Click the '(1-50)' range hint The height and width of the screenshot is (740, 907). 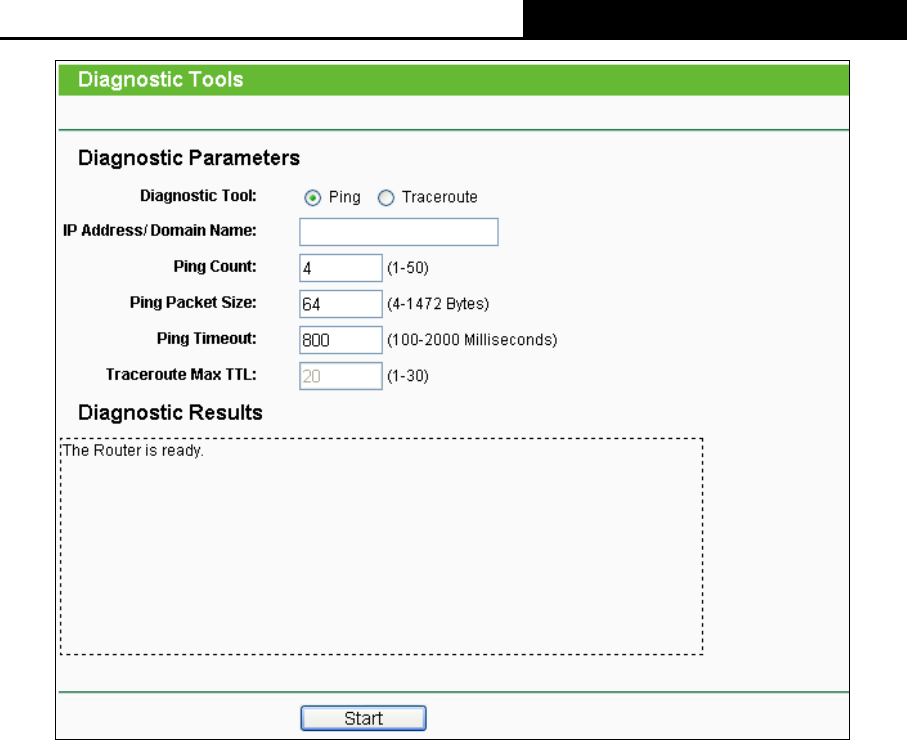[408, 268]
